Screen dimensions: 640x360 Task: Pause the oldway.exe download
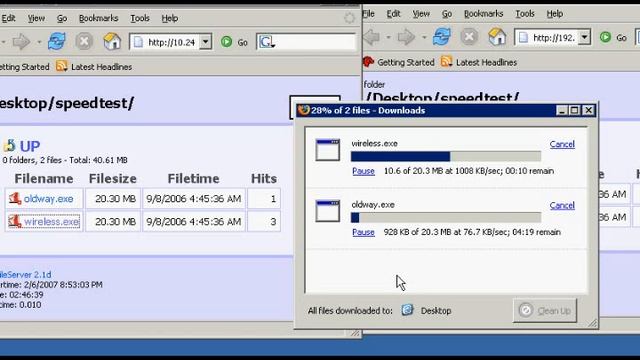[x=363, y=232]
